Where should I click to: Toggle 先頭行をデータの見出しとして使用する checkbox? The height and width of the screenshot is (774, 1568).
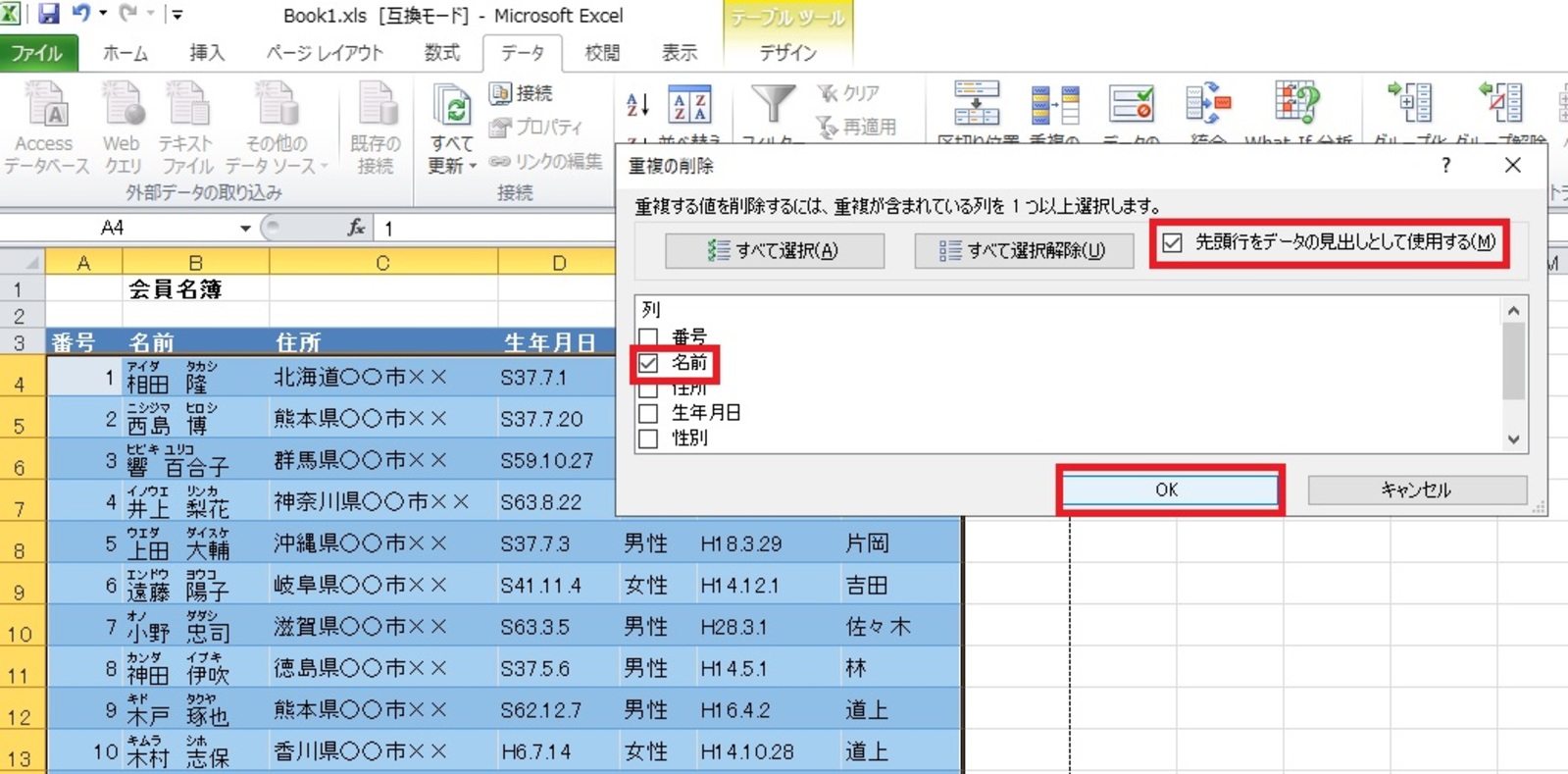[x=1172, y=242]
